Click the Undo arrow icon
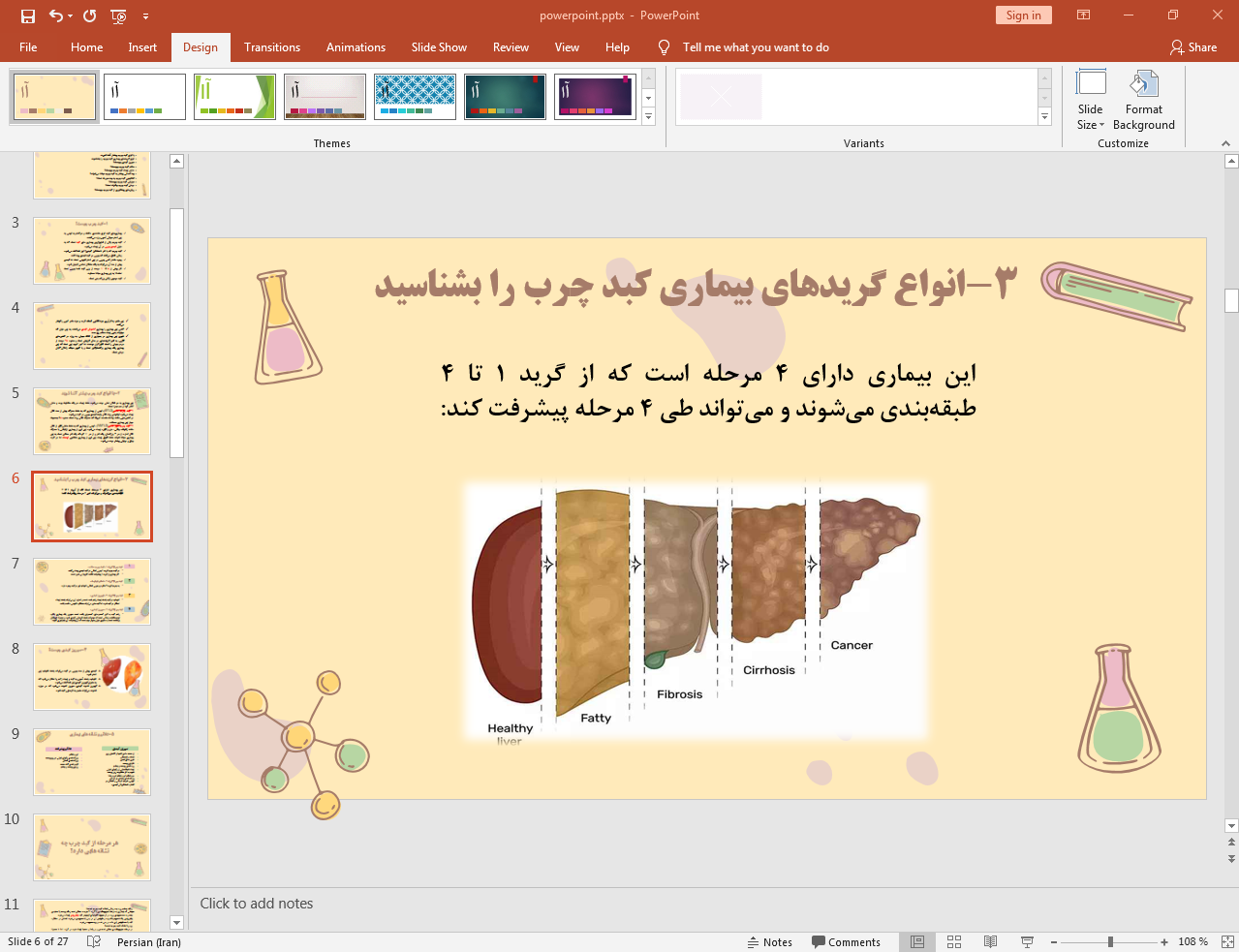The width and height of the screenshot is (1239, 952). point(56,15)
